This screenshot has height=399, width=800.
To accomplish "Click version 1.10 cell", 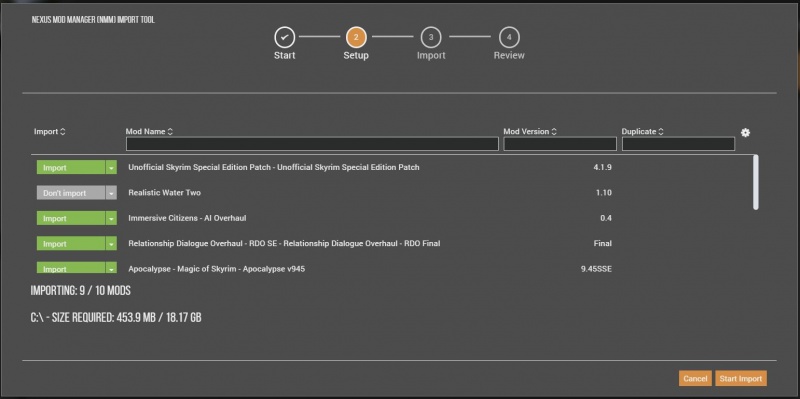I will tap(604, 193).
